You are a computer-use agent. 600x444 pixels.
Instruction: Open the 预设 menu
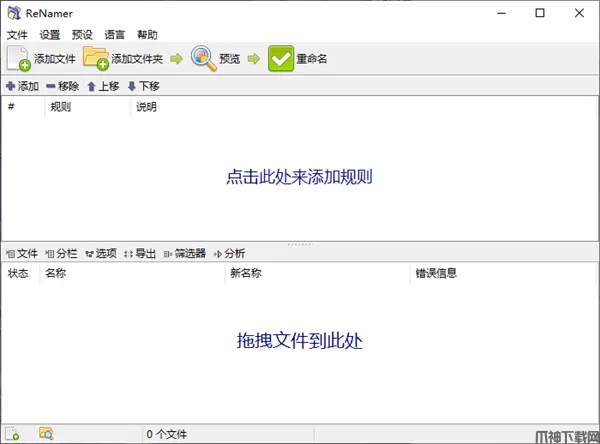tap(82, 35)
